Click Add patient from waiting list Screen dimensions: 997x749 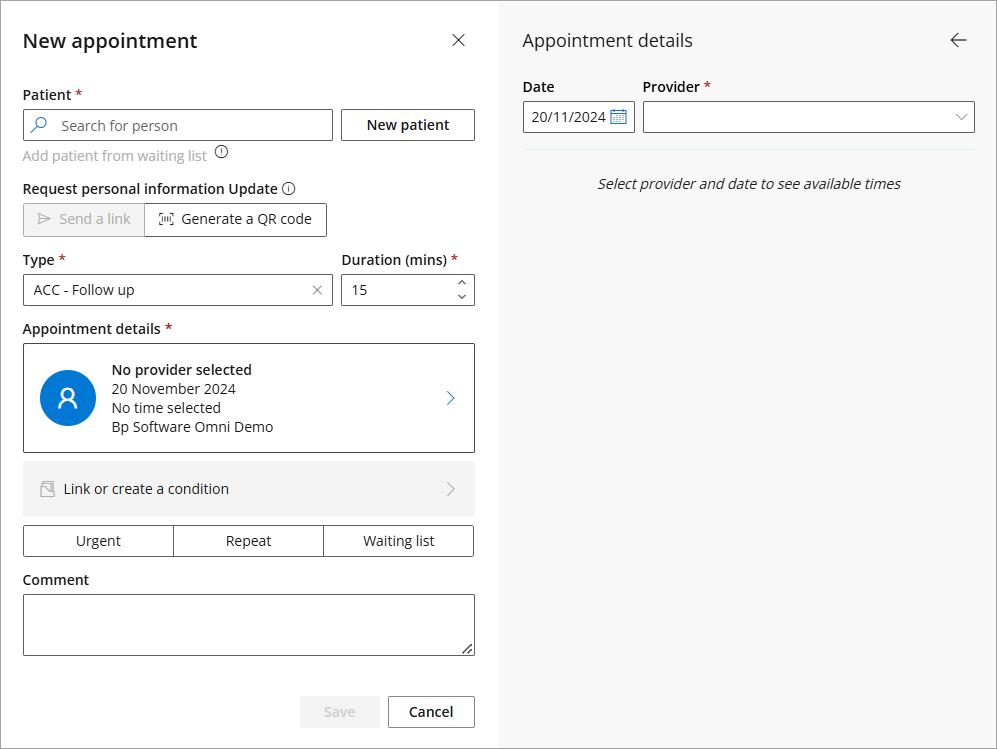[x=114, y=156]
